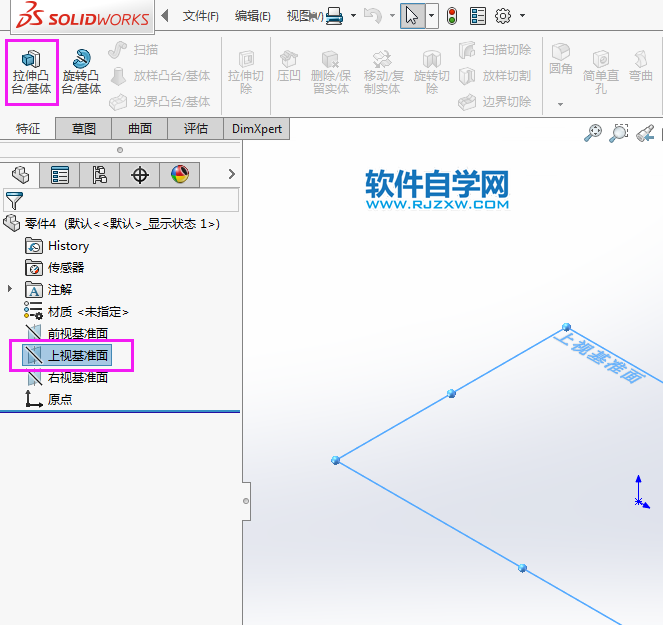663x625 pixels.
Task: Open the DisplayManager color ball tab
Action: 180,175
